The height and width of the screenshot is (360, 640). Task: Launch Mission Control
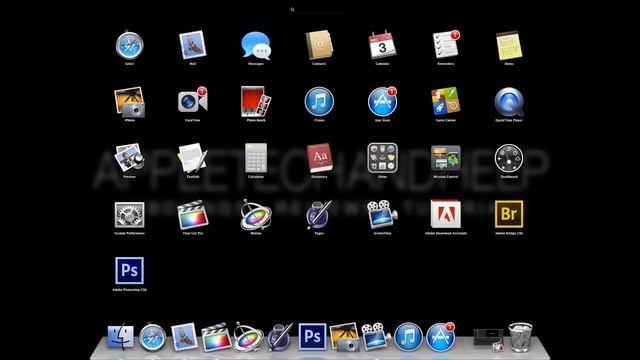[446, 158]
